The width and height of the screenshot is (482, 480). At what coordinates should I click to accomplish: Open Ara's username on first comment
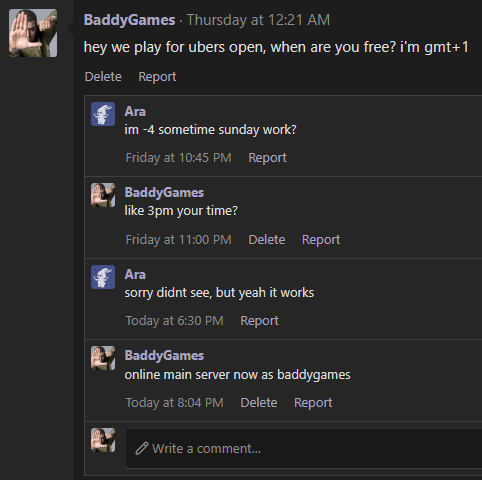pyautogui.click(x=135, y=111)
